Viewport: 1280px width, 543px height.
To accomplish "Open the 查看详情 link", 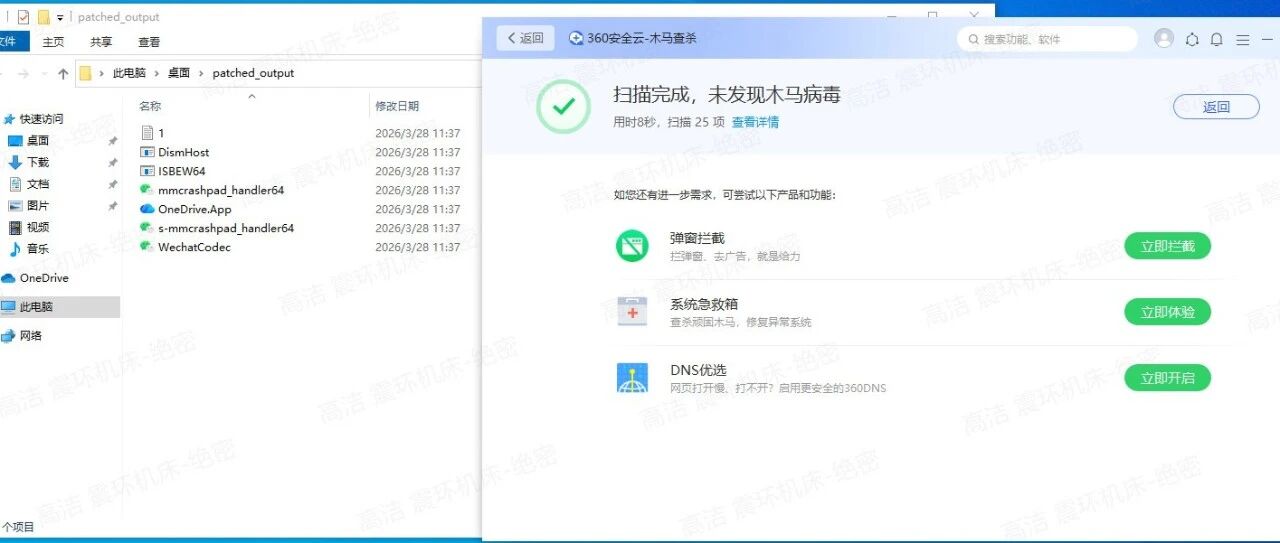I will pos(755,122).
